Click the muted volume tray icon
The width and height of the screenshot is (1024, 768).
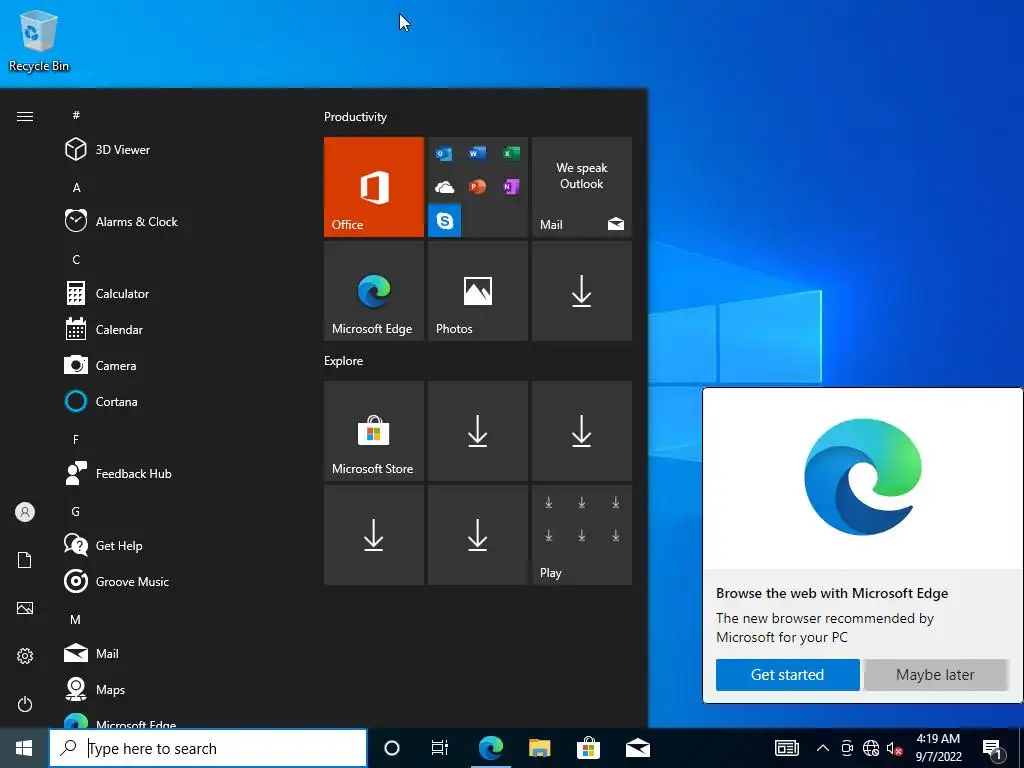click(x=894, y=748)
